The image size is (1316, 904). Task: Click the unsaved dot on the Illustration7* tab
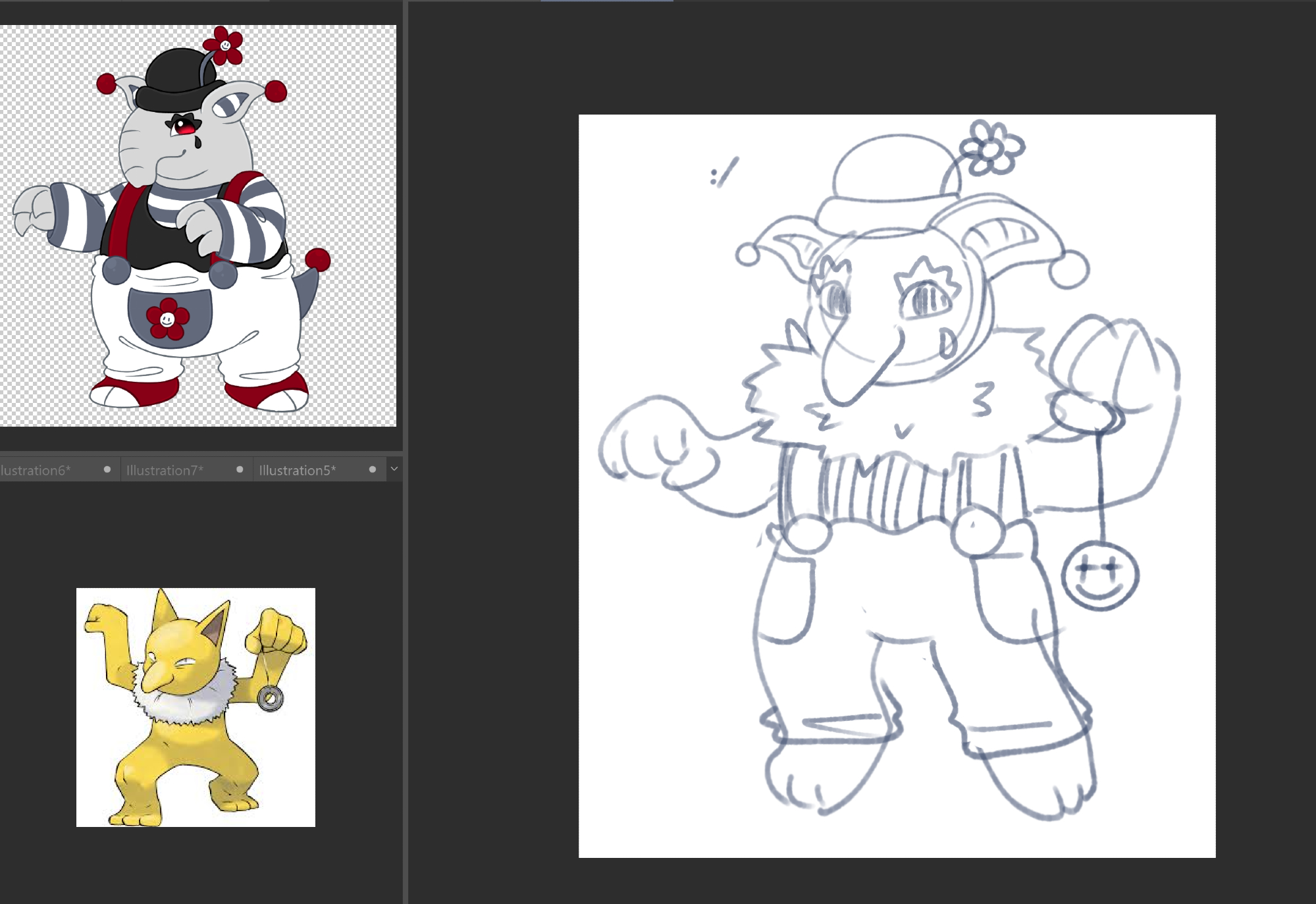[x=240, y=469]
